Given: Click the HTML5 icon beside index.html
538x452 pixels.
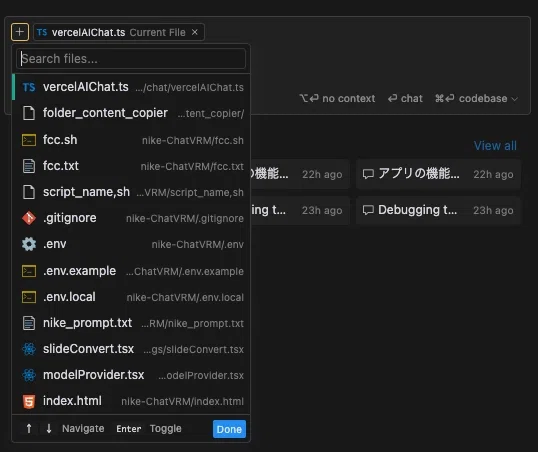Looking at the screenshot, I should [29, 402].
